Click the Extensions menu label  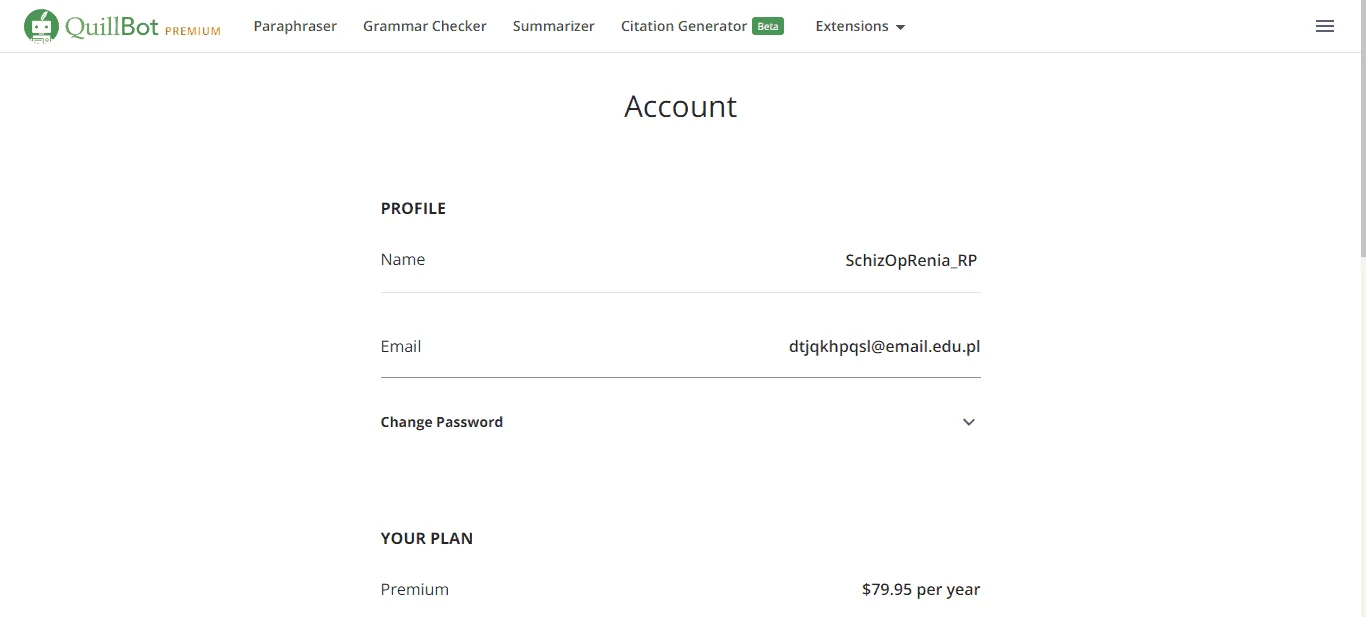pyautogui.click(x=852, y=26)
